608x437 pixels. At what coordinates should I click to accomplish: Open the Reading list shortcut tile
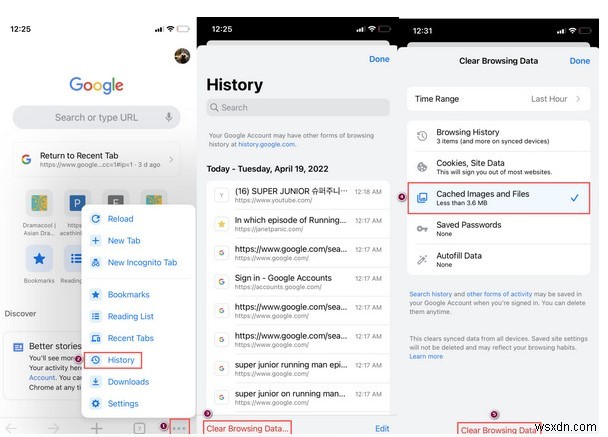click(x=74, y=259)
